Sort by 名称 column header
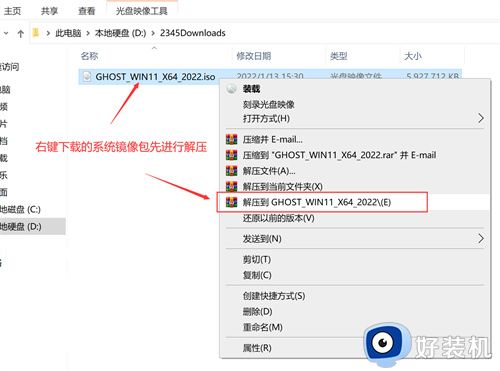 tap(89, 56)
